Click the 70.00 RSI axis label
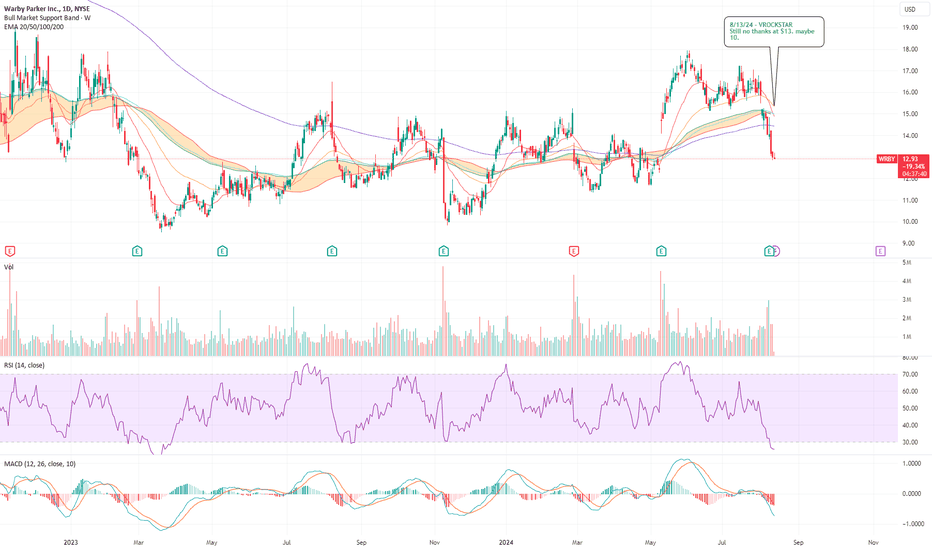 tap(909, 375)
